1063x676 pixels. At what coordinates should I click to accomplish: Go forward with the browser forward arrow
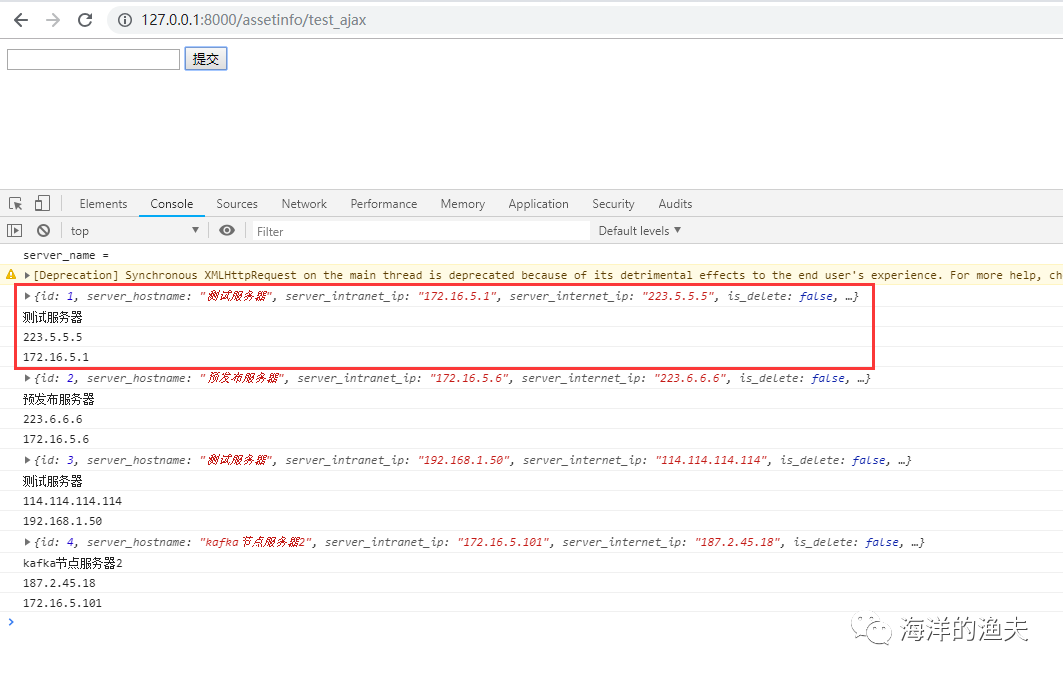pyautogui.click(x=53, y=20)
